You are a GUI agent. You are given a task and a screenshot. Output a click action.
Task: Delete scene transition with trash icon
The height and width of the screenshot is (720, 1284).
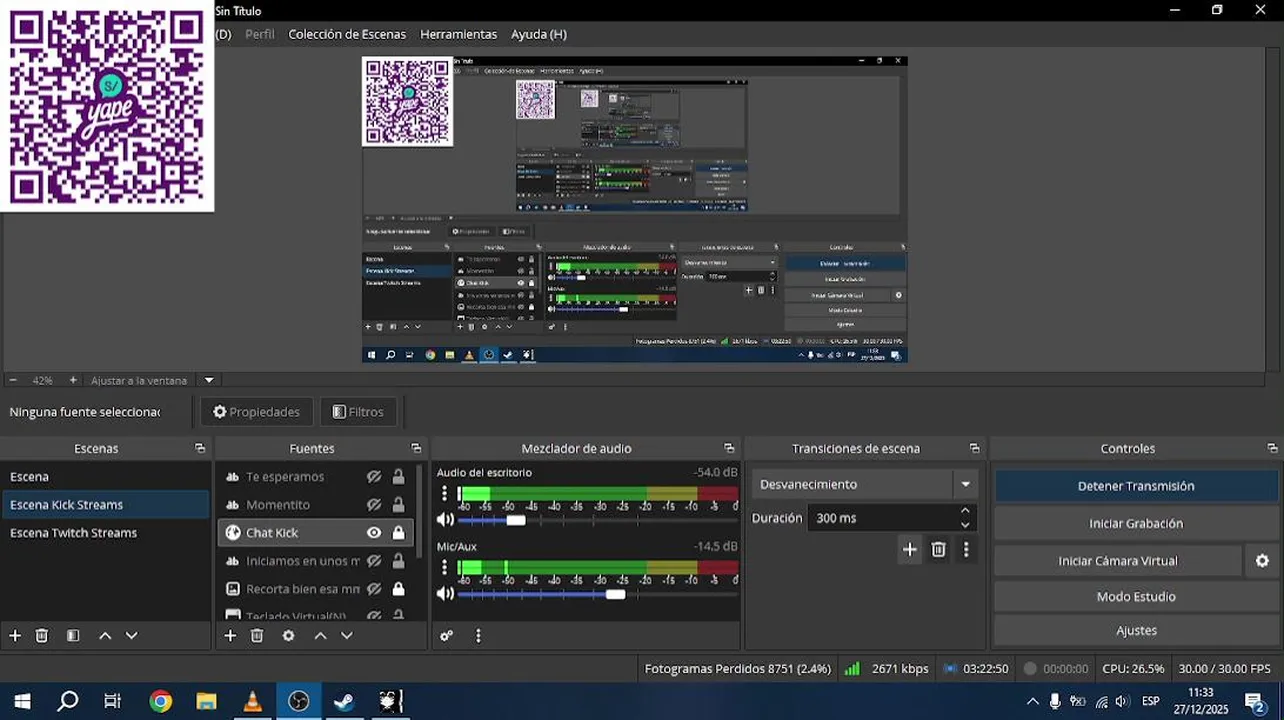[938, 549]
